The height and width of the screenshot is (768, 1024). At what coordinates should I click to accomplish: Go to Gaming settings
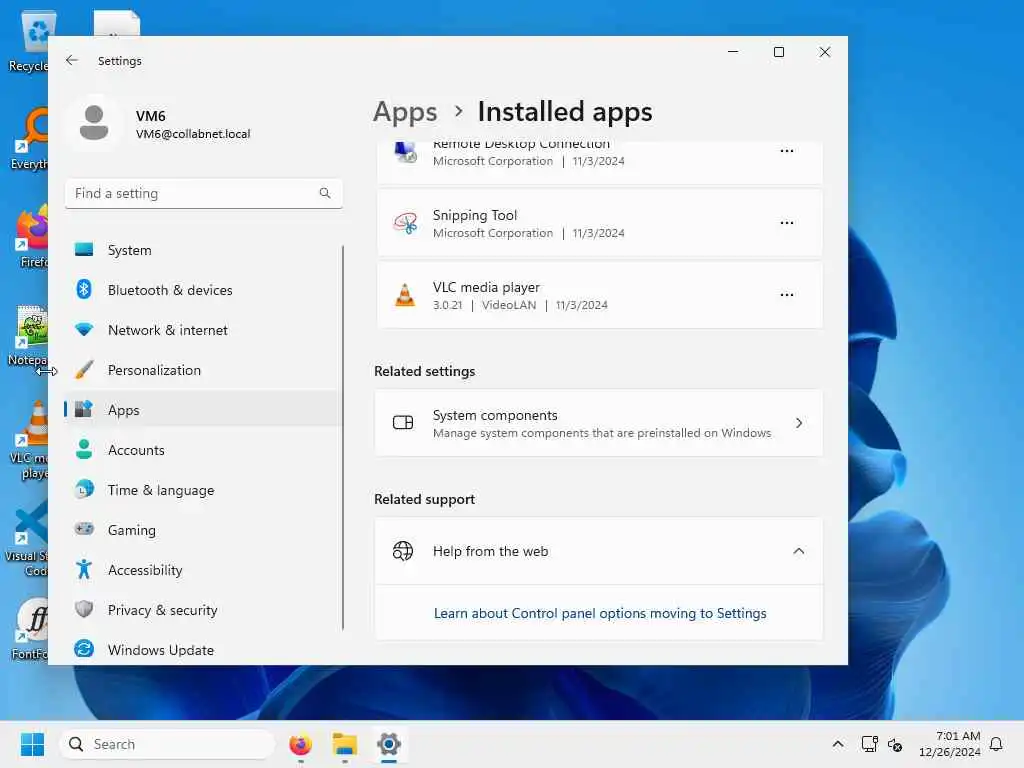pos(202,530)
